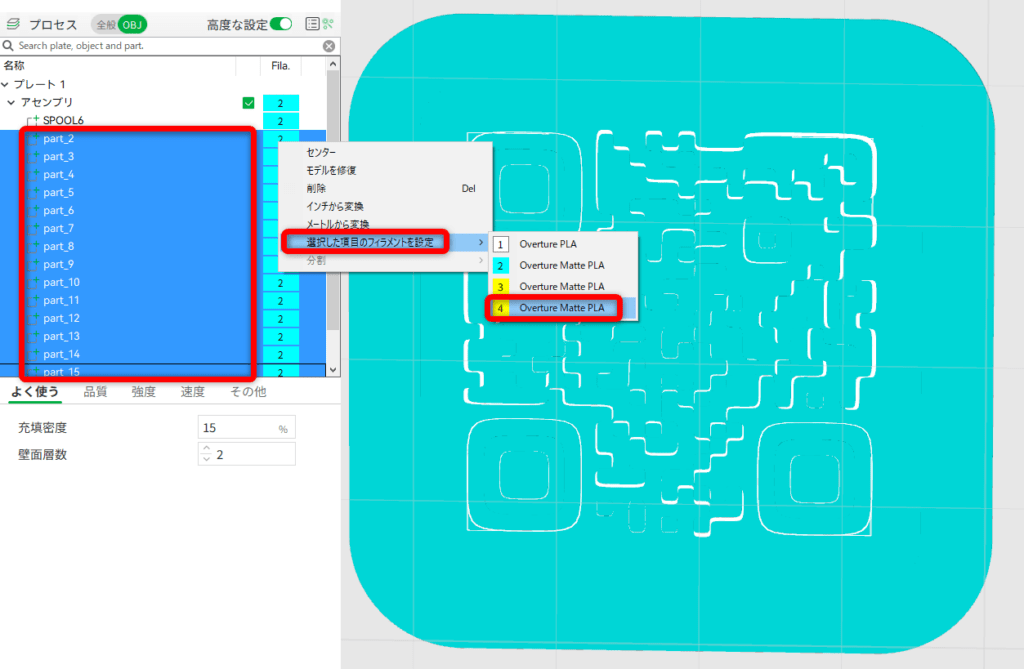Click the 充填密度 value field
1024x669 pixels.
(x=246, y=428)
